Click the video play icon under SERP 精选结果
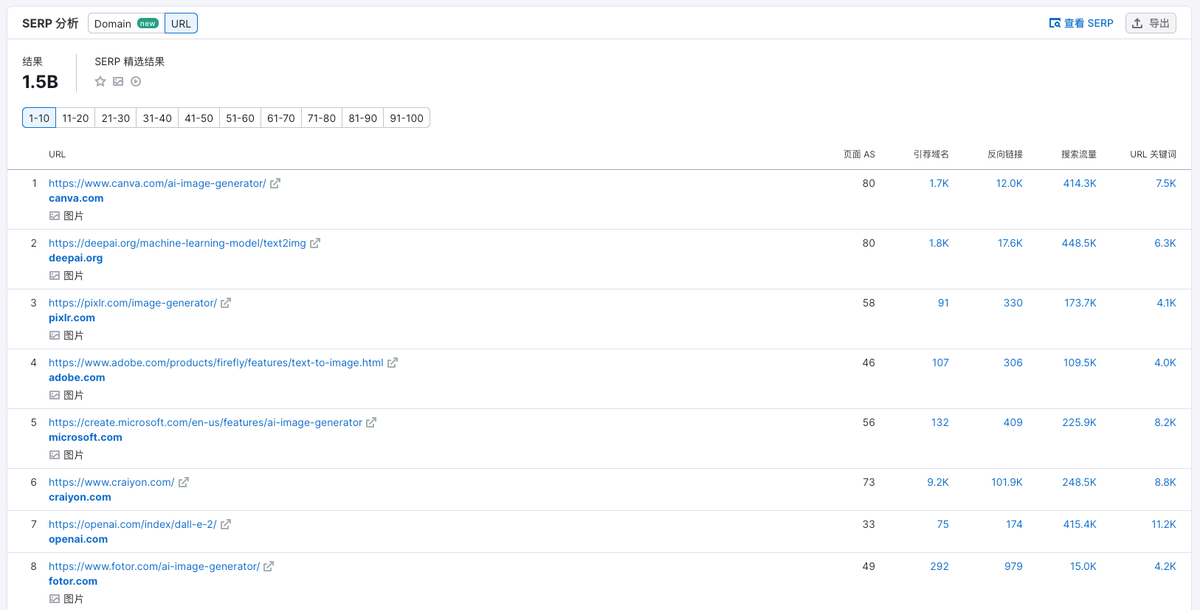This screenshot has width=1200, height=610. pyautogui.click(x=136, y=82)
